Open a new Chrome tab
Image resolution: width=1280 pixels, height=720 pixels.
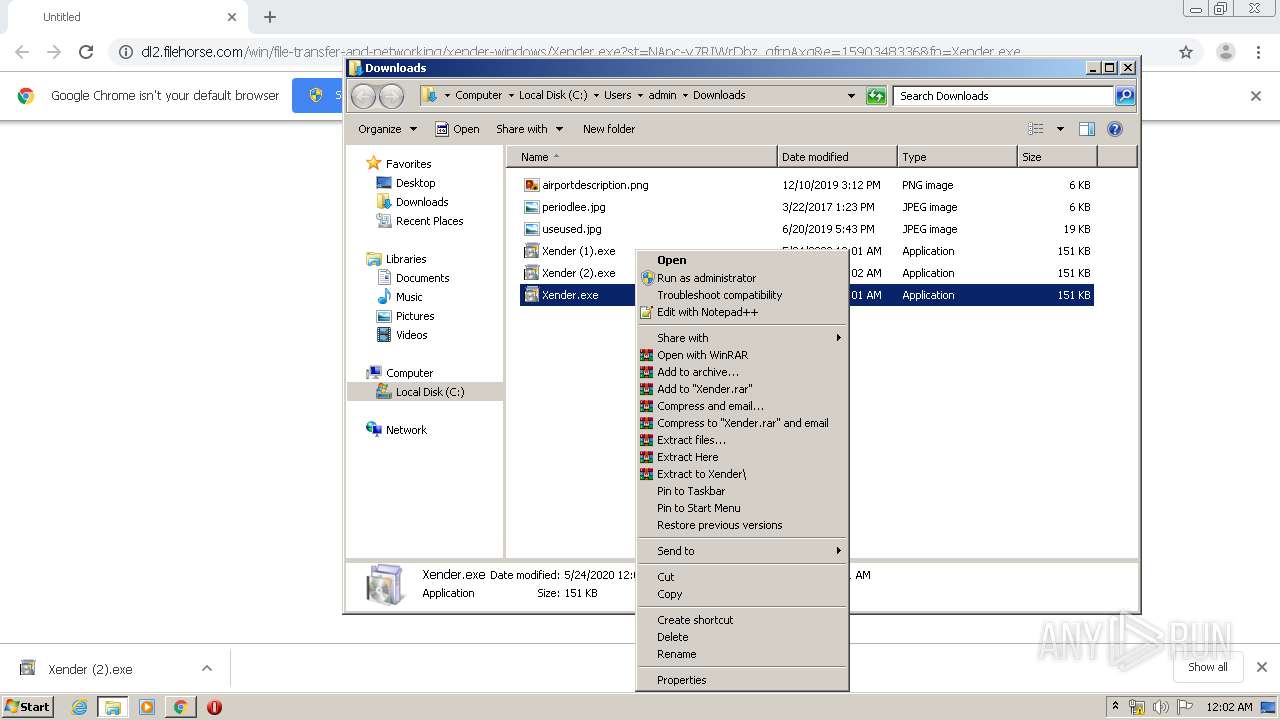tap(270, 17)
